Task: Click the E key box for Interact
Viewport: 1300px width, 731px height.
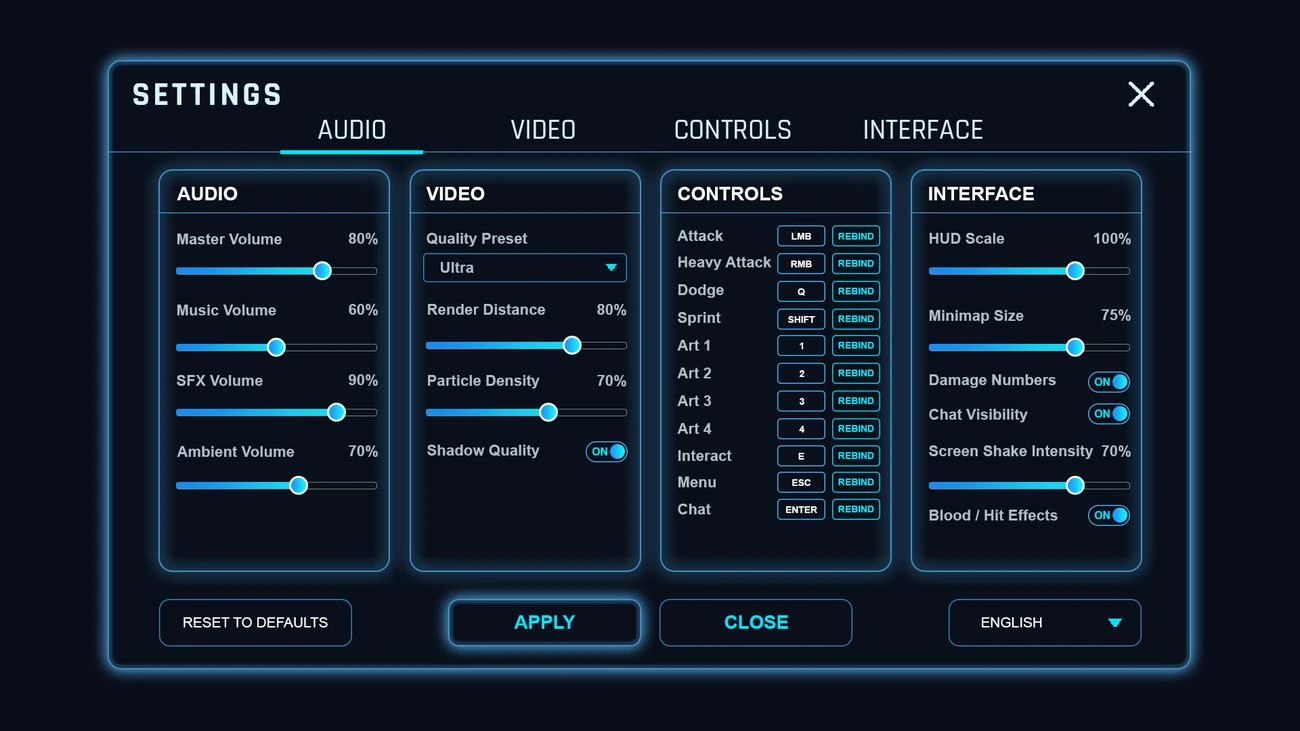Action: [x=801, y=456]
